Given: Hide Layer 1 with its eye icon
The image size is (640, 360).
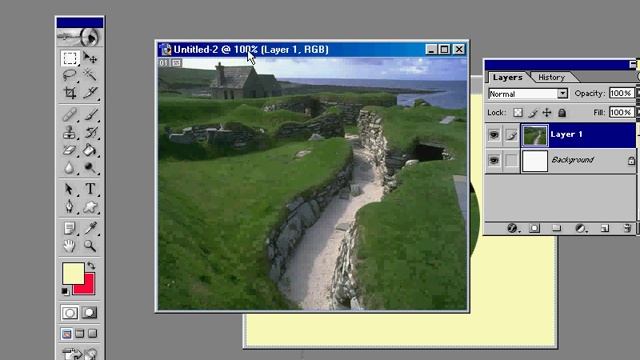Looking at the screenshot, I should (494, 135).
